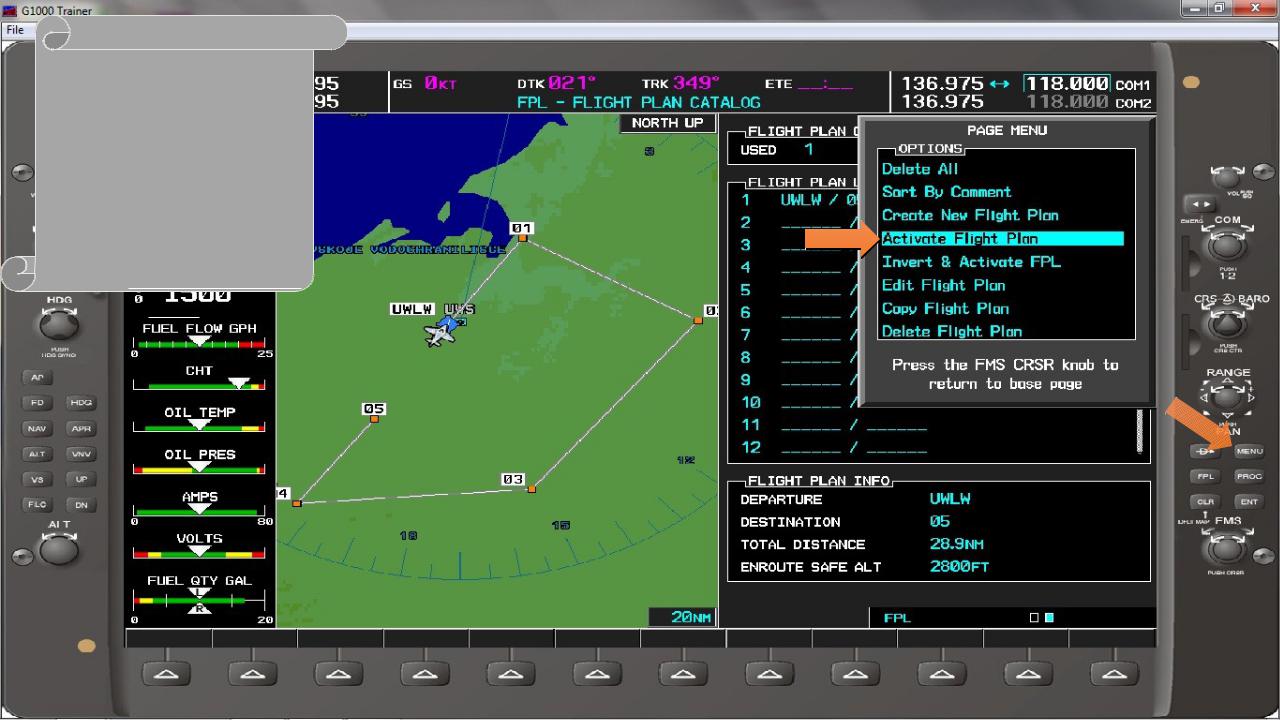The image size is (1280, 720).
Task: Push the Direct-To key beside MENU
Action: (x=1206, y=451)
